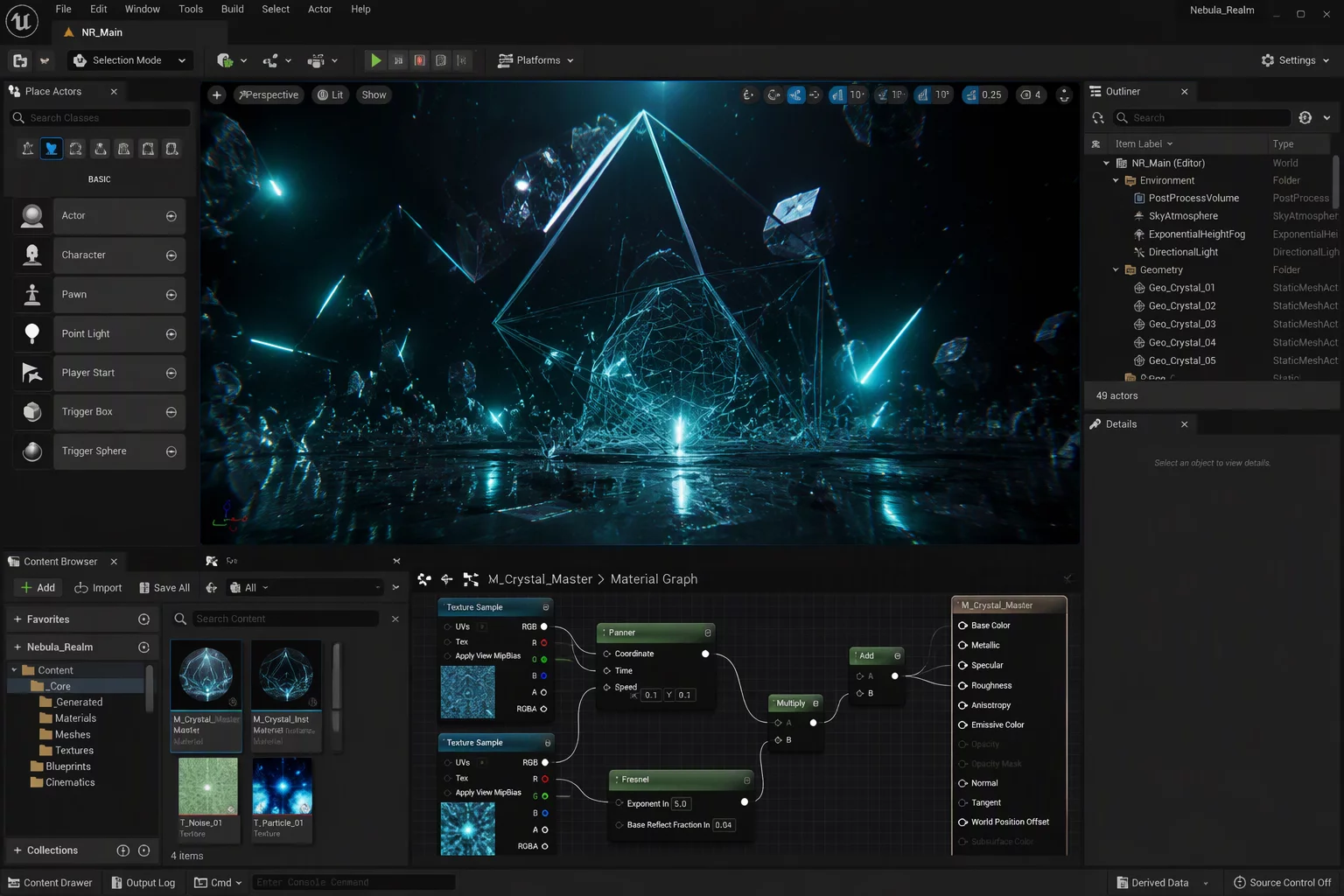This screenshot has width=1344, height=896.
Task: Open the Content Drawer
Action: click(x=50, y=883)
